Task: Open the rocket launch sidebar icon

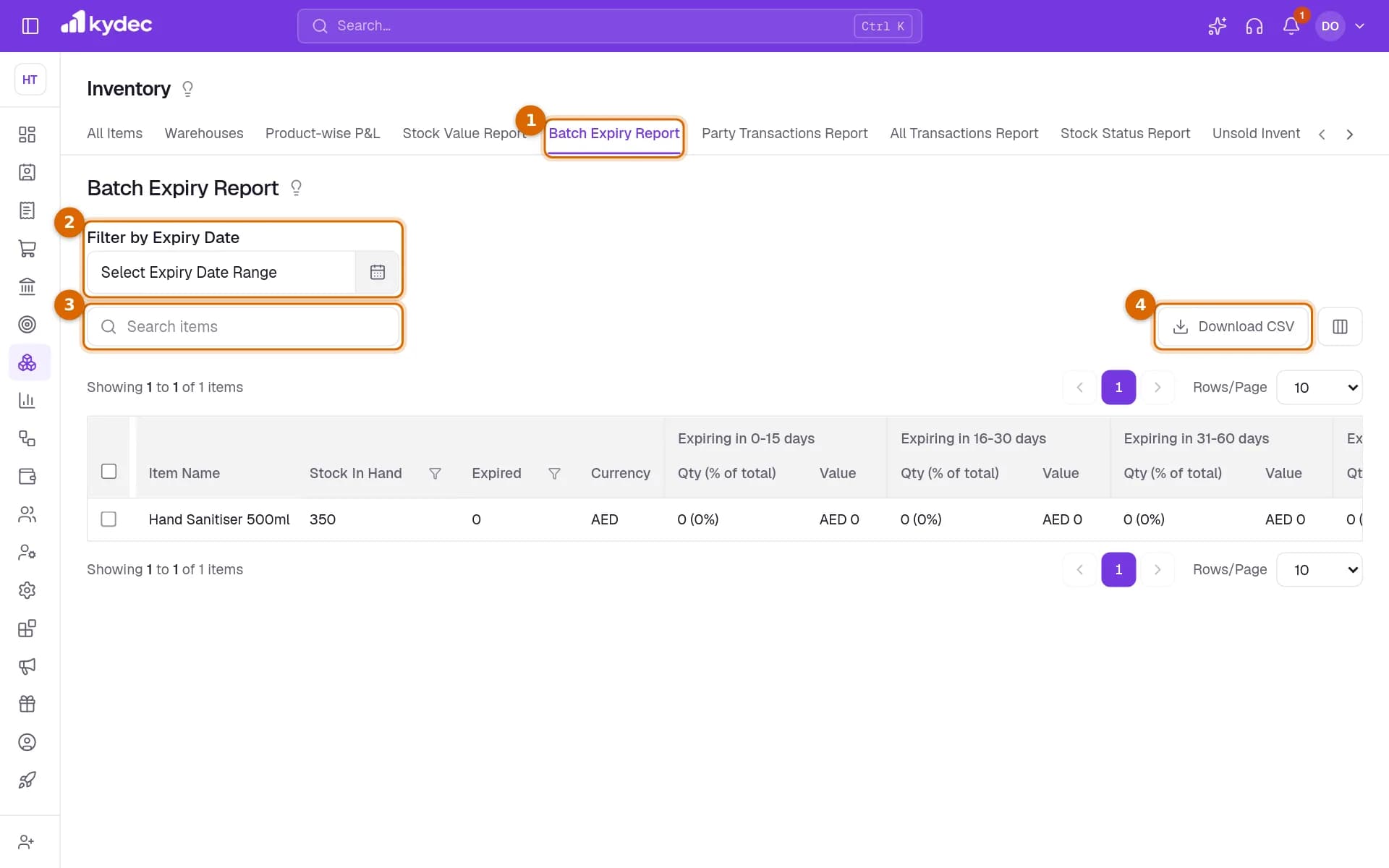Action: pos(27,780)
